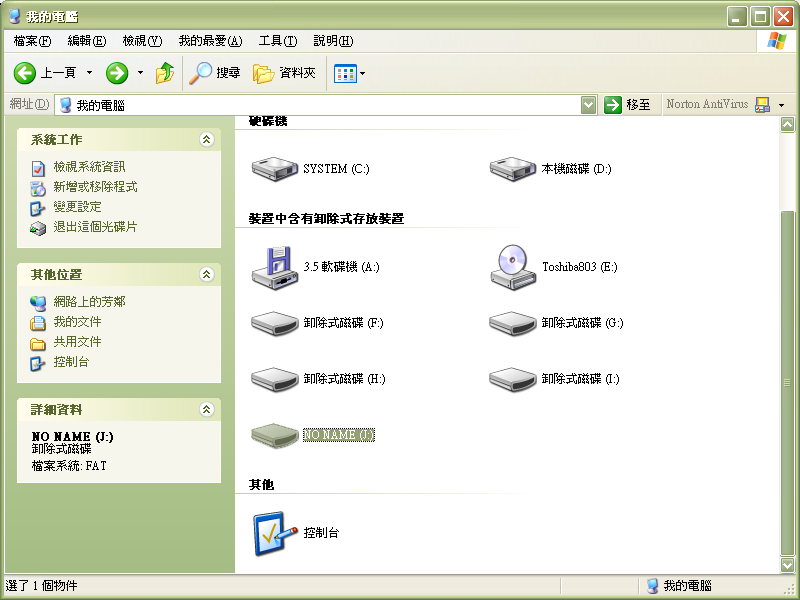Screen dimensions: 800x600
Task: Click the network neighborhood icon in sidebar
Action: click(x=38, y=303)
